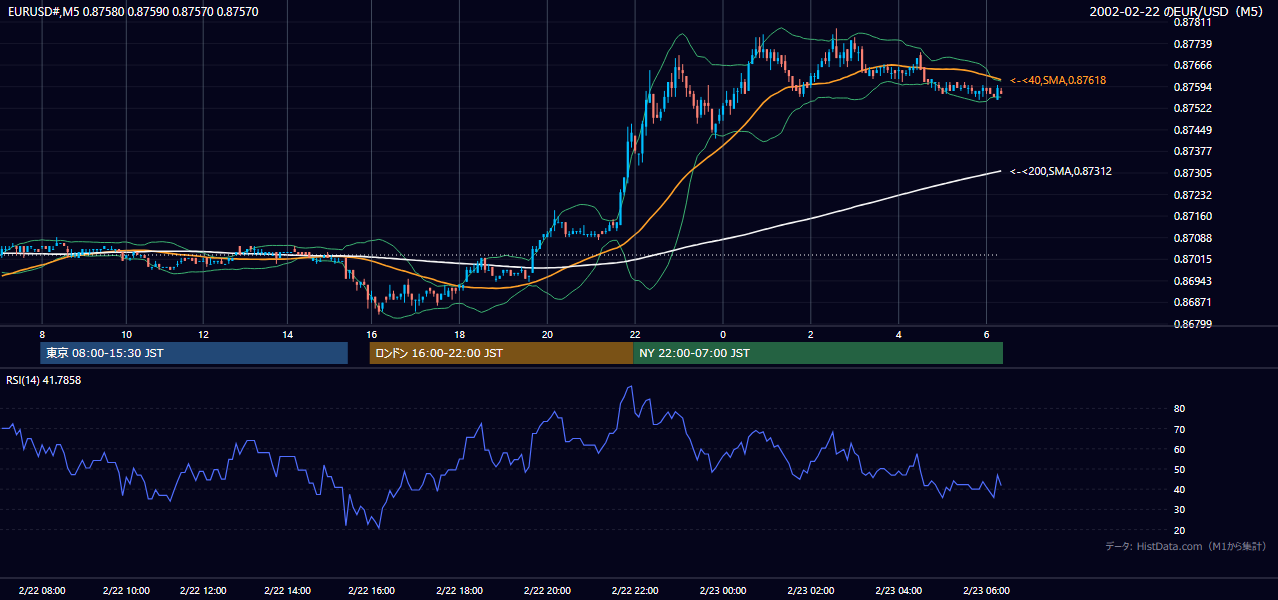1278x600 pixels.
Task: Click RSI level 80 on the axis
Action: [x=1179, y=409]
